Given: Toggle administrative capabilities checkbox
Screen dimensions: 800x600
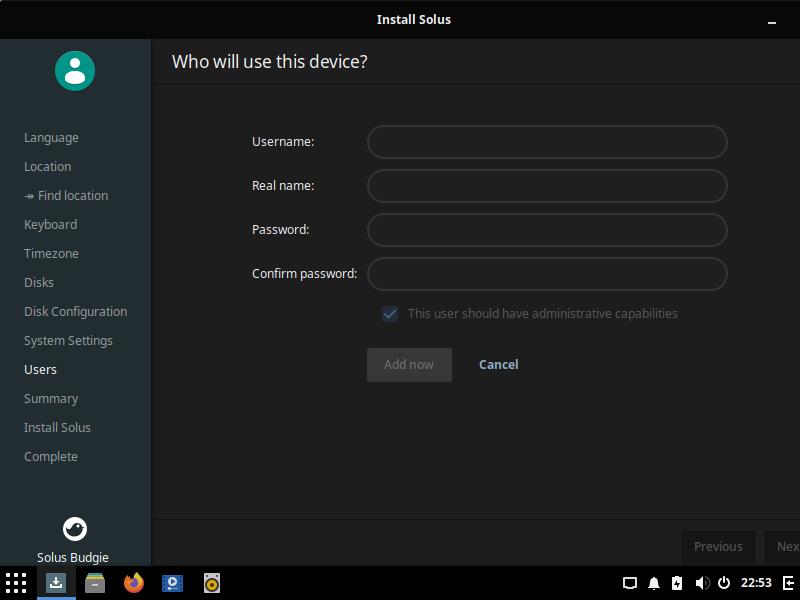Looking at the screenshot, I should point(390,314).
